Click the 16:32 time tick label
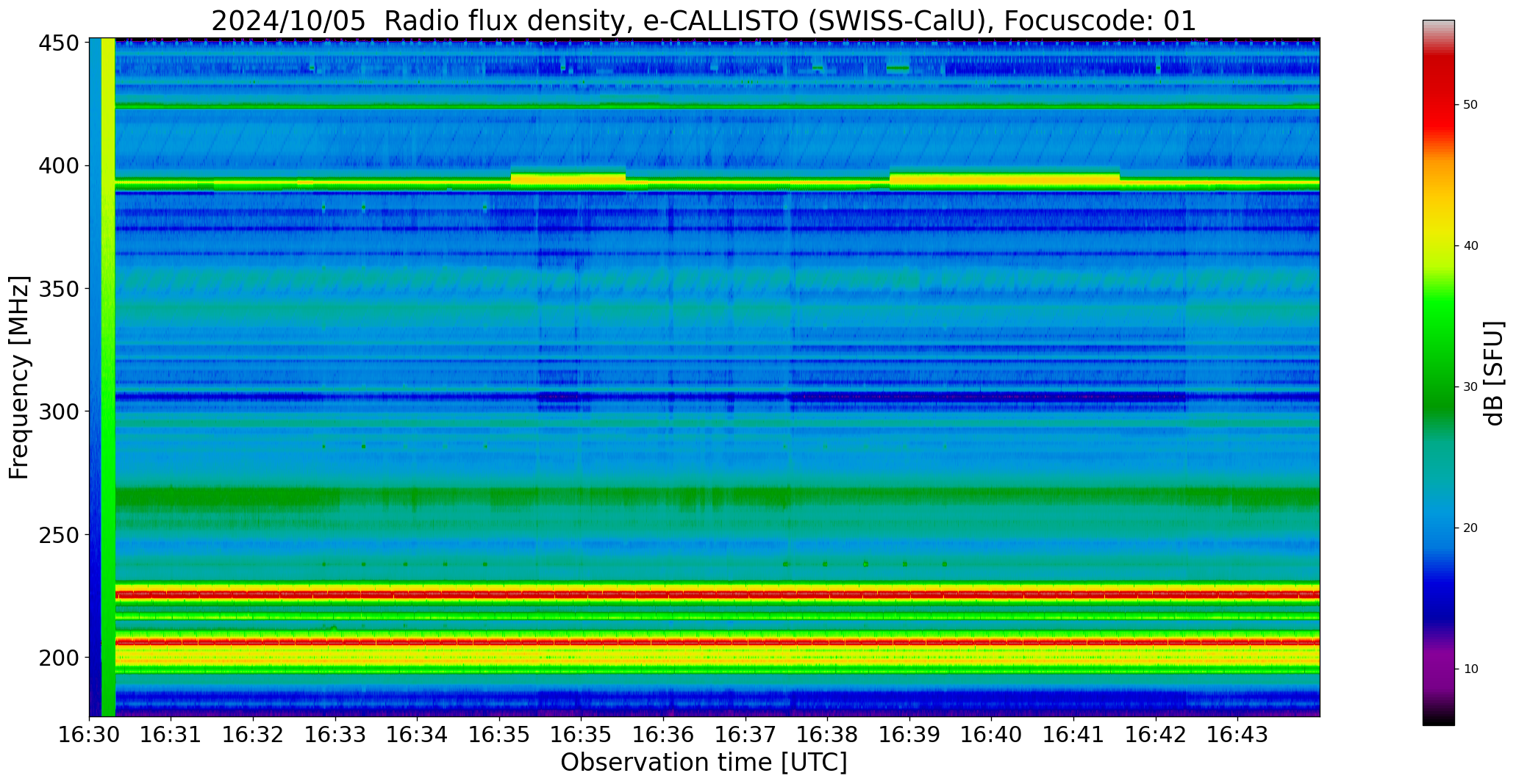This screenshot has height=784, width=1516. [254, 734]
